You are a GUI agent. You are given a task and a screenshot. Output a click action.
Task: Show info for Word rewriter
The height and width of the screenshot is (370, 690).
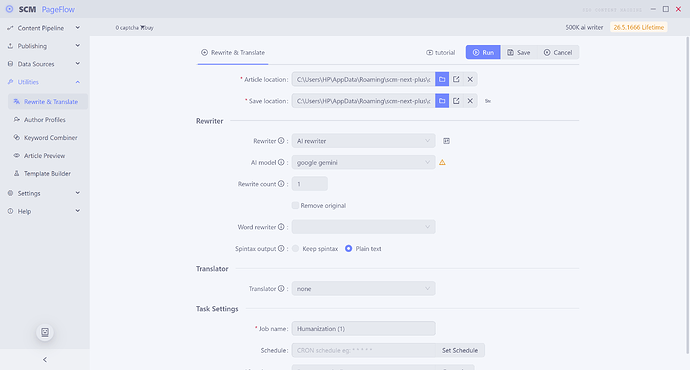point(281,227)
